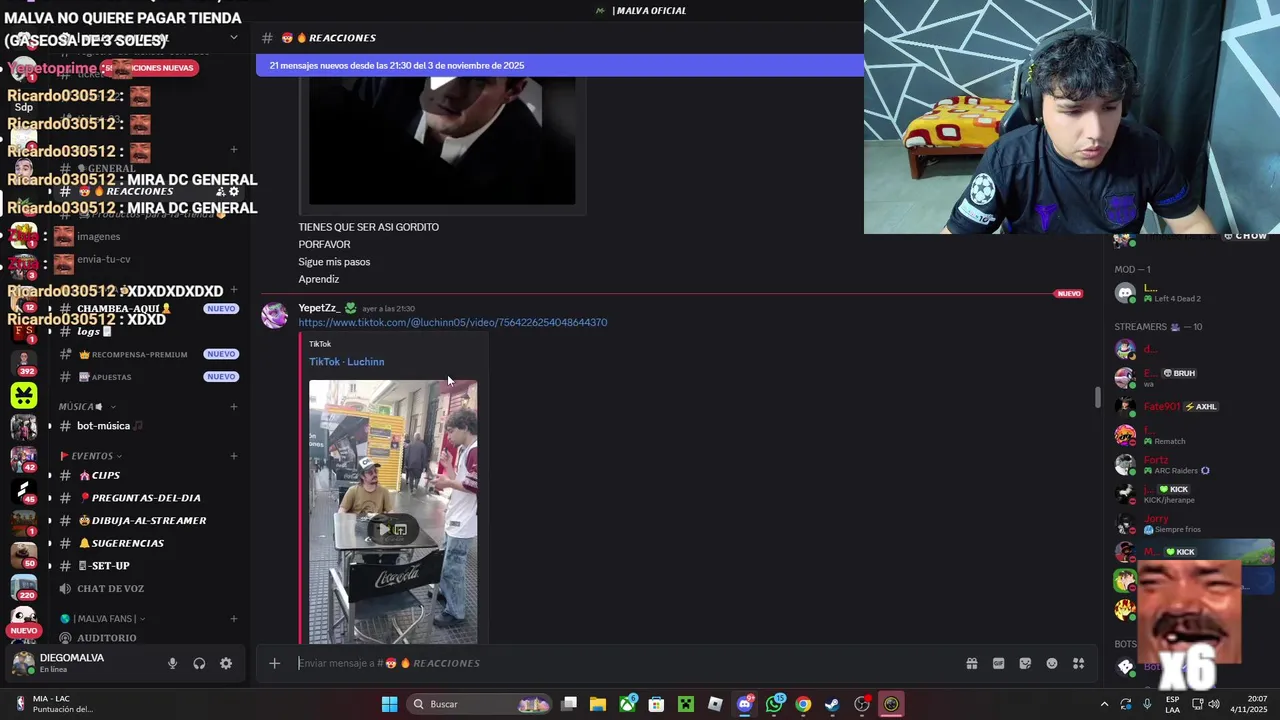
Task: Select the green X server icon in sidebar
Action: [24, 395]
